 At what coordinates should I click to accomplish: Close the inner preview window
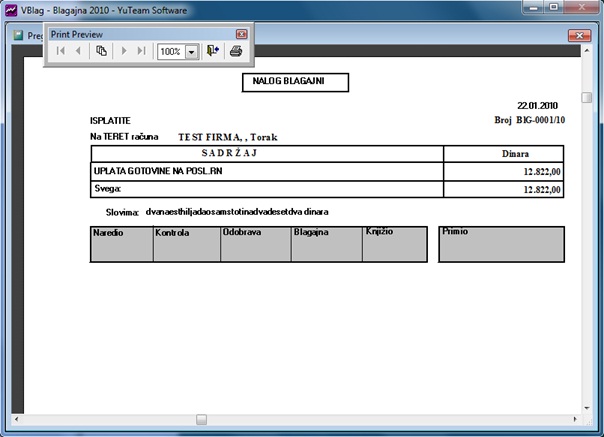click(x=579, y=35)
